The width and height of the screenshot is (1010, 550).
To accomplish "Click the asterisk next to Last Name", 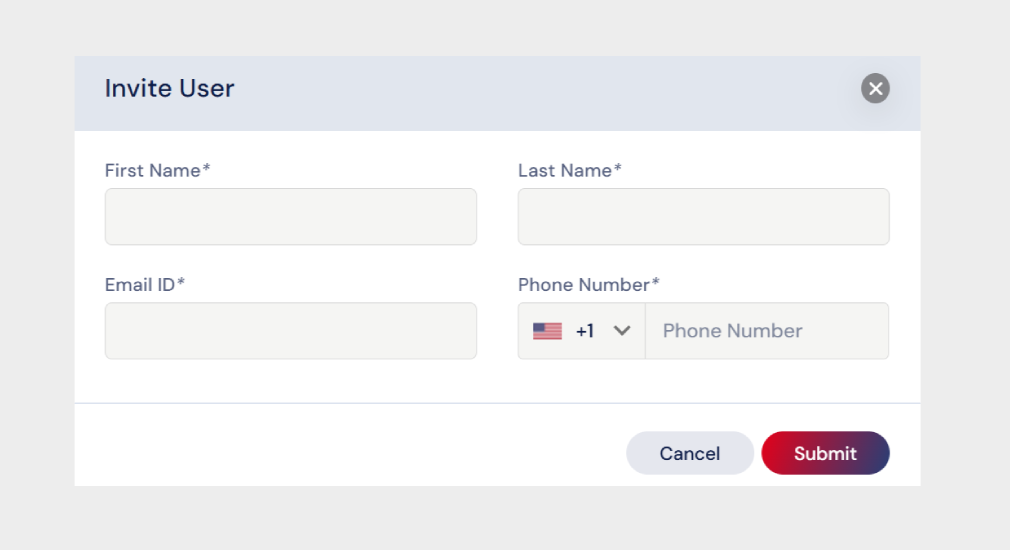I will coord(618,170).
